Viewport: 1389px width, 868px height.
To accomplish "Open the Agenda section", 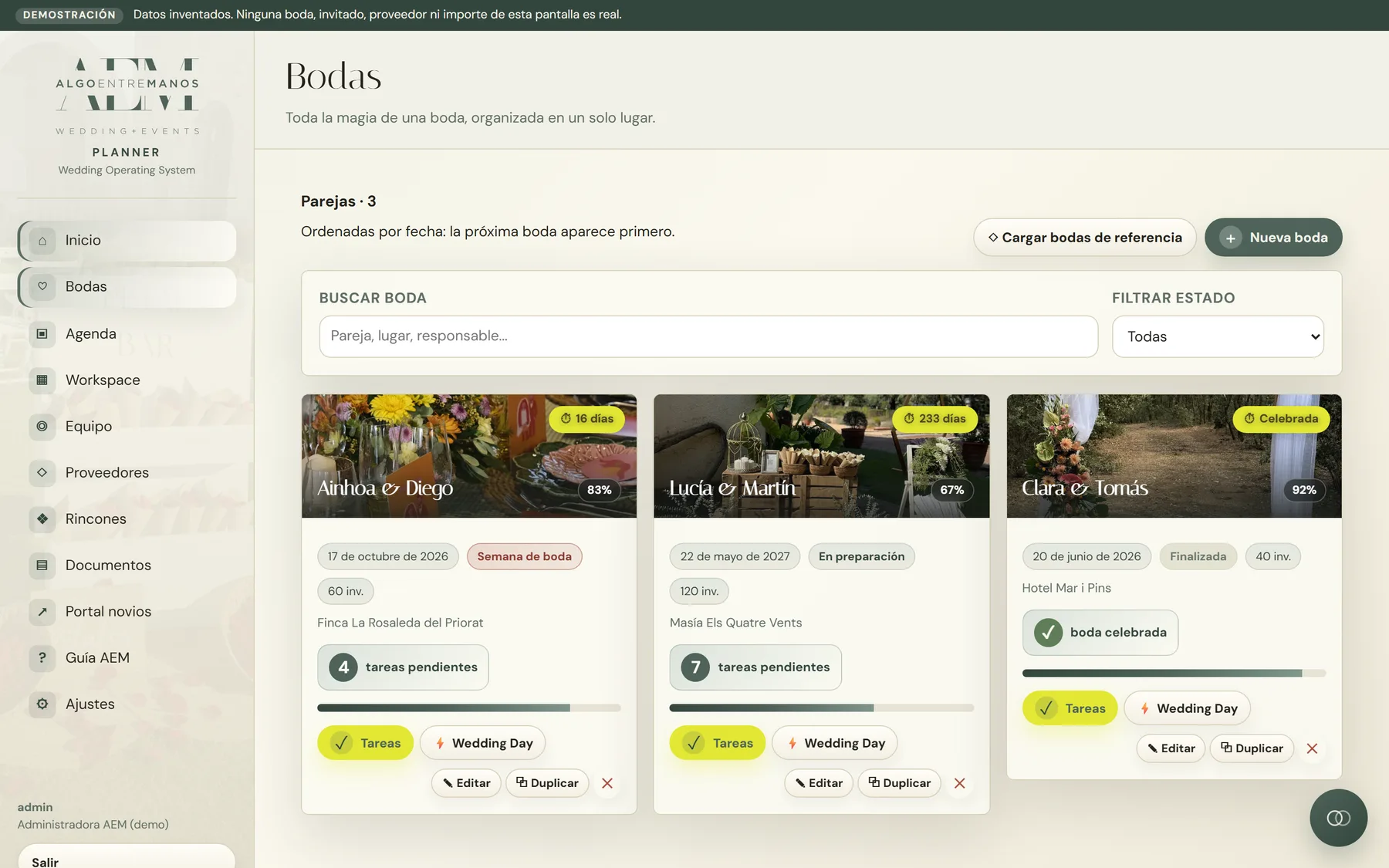I will coord(127,333).
